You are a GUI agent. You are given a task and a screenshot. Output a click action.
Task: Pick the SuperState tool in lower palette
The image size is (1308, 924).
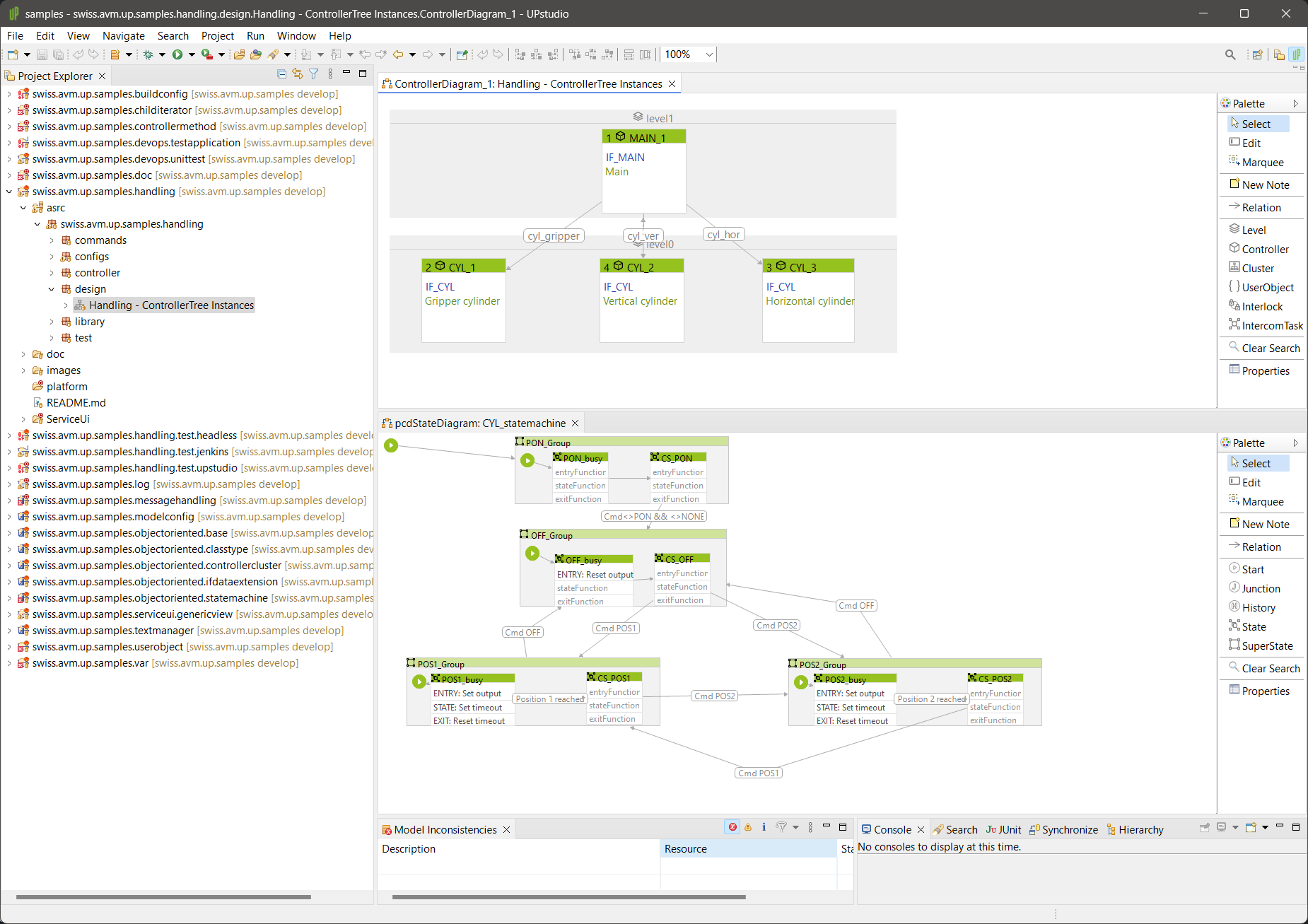pos(1266,645)
